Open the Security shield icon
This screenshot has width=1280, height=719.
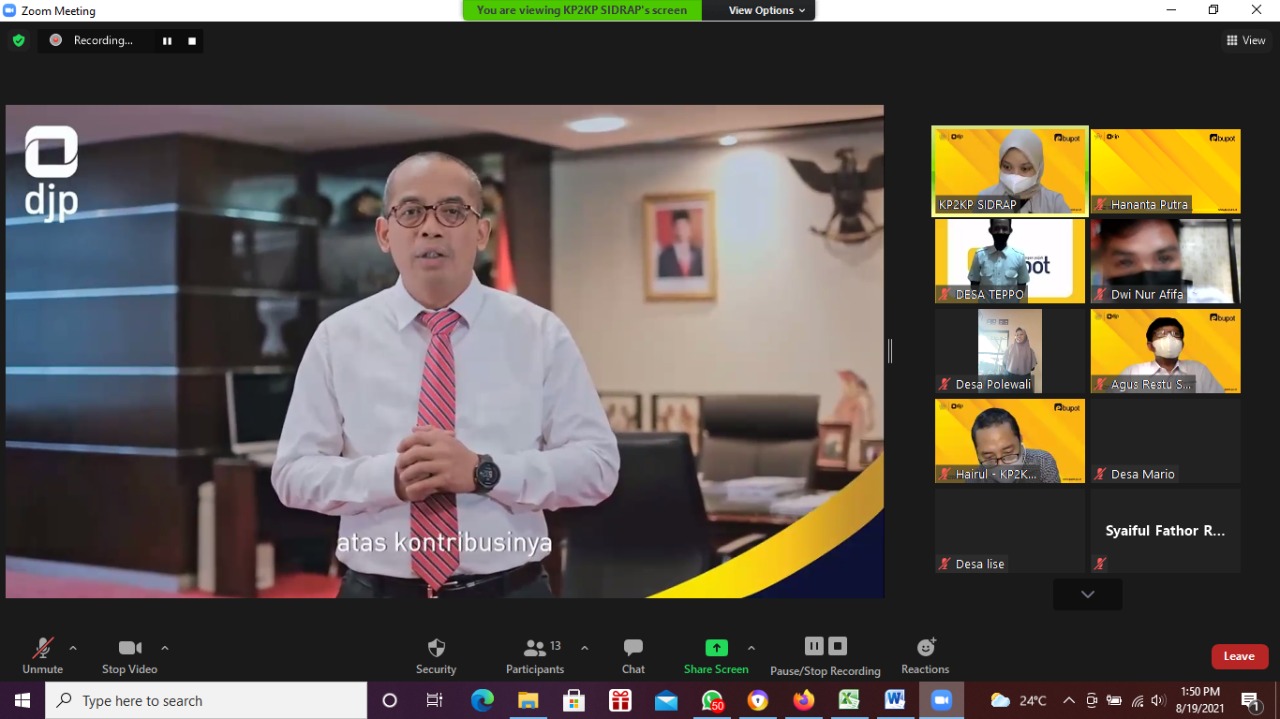coord(436,648)
